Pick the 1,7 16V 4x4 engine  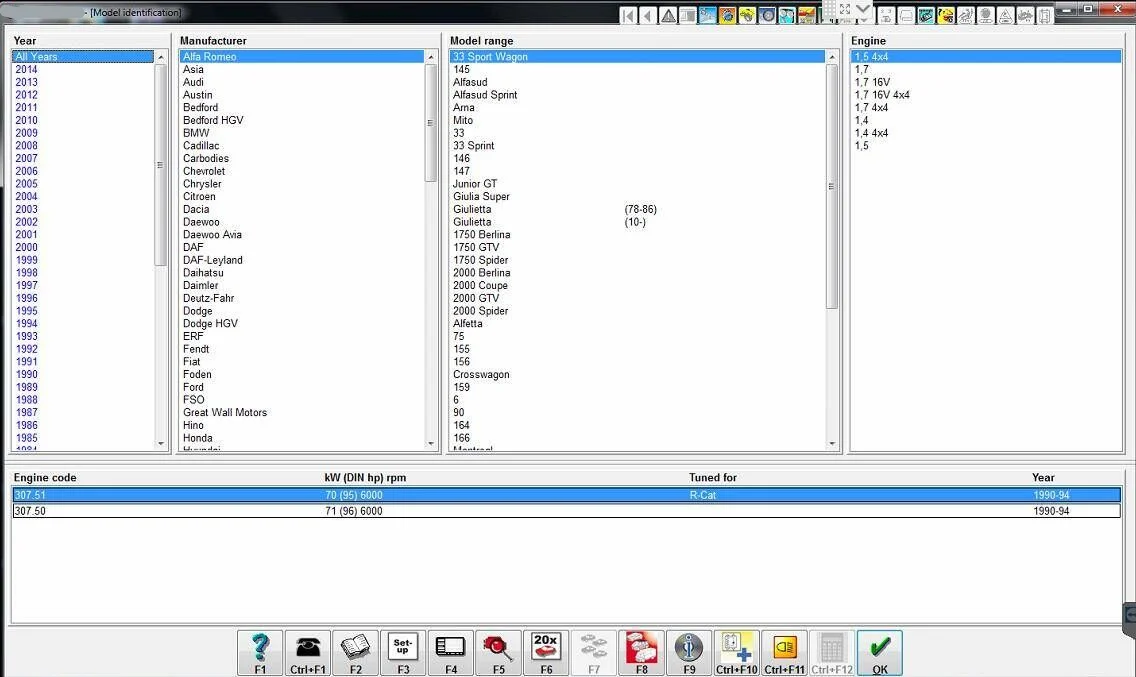click(882, 95)
